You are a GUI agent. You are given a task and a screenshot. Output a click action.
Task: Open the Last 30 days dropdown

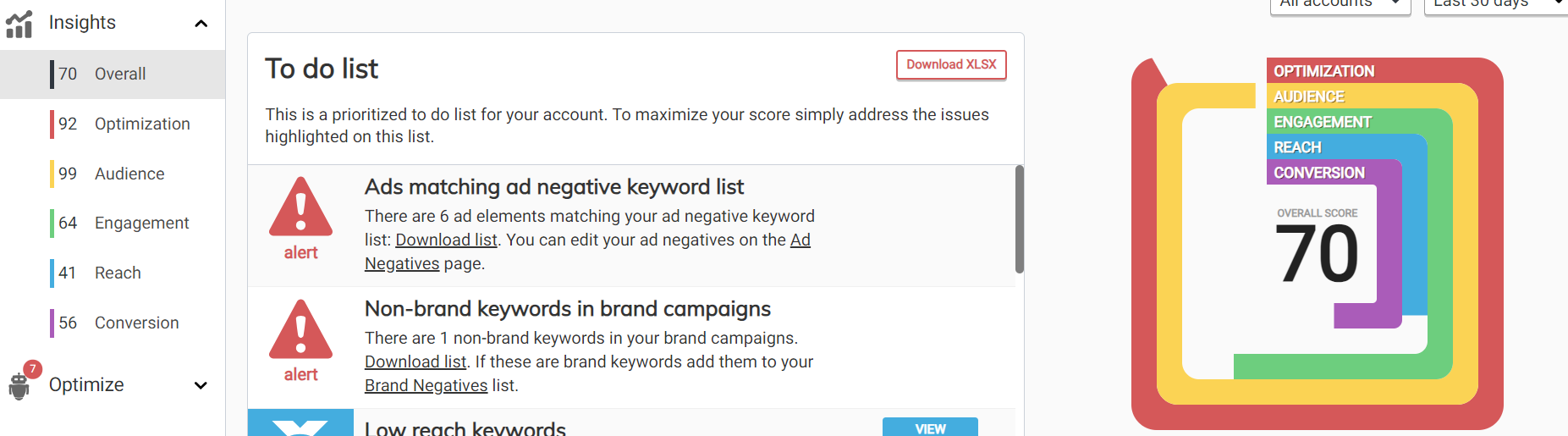pos(1494,5)
